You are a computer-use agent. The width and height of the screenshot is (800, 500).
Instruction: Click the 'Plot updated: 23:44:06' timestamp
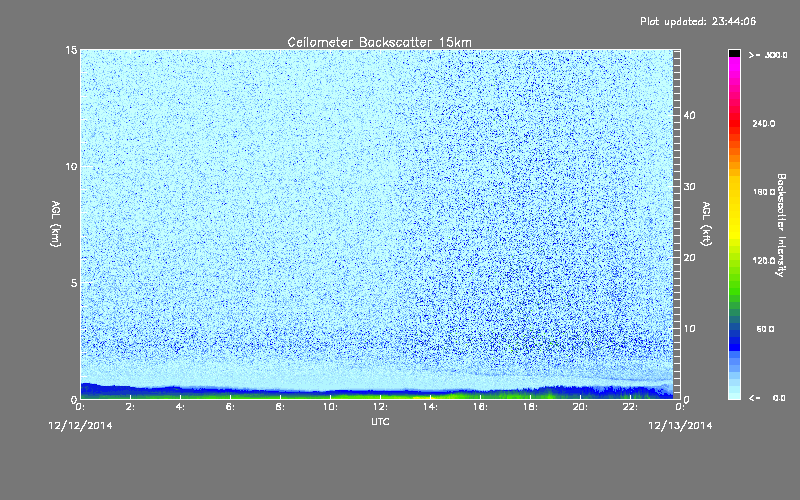[x=698, y=21]
